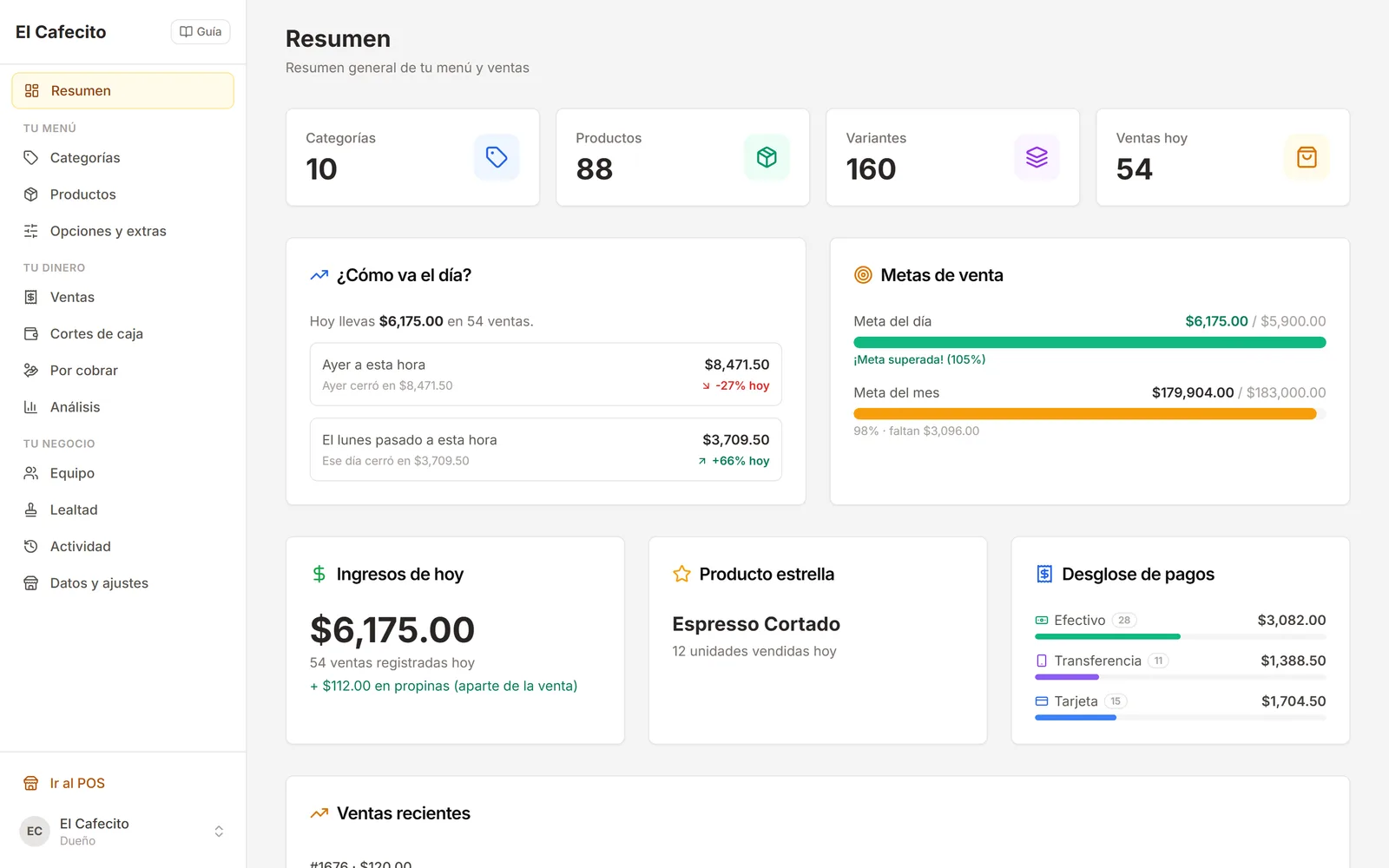The image size is (1389, 868).
Task: Click the Tarjeta payment row label
Action: click(x=1076, y=701)
